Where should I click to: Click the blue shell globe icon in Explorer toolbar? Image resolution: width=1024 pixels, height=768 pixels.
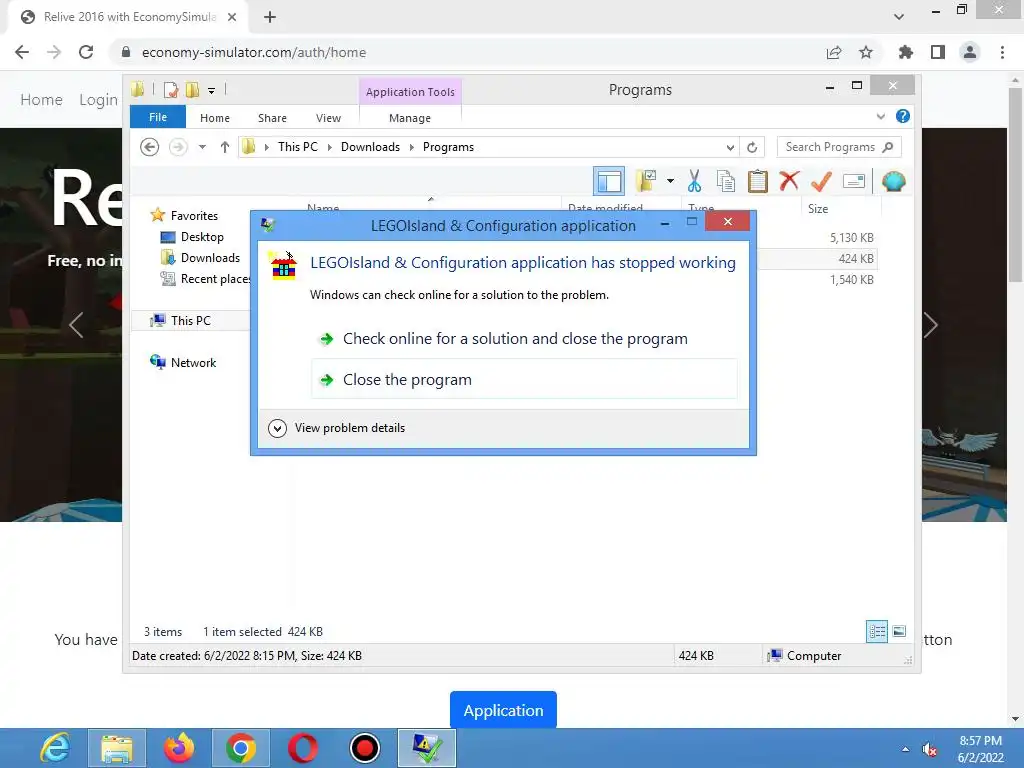click(893, 181)
